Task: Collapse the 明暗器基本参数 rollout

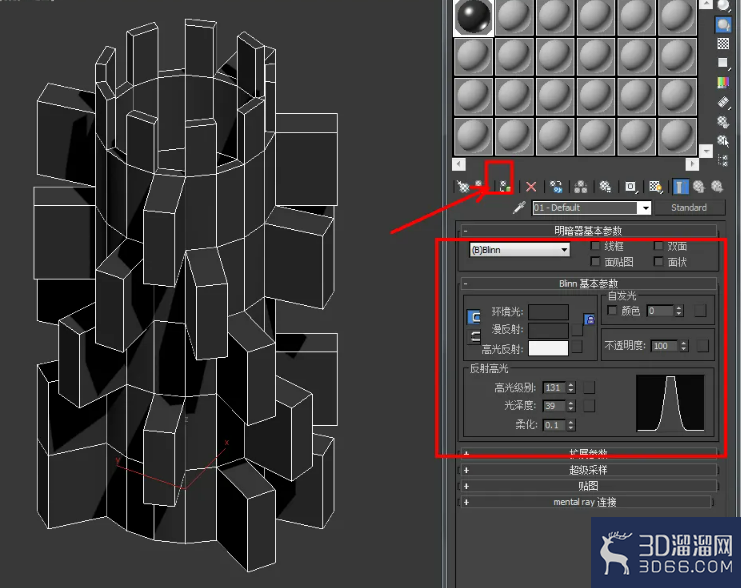Action: pyautogui.click(x=588, y=231)
